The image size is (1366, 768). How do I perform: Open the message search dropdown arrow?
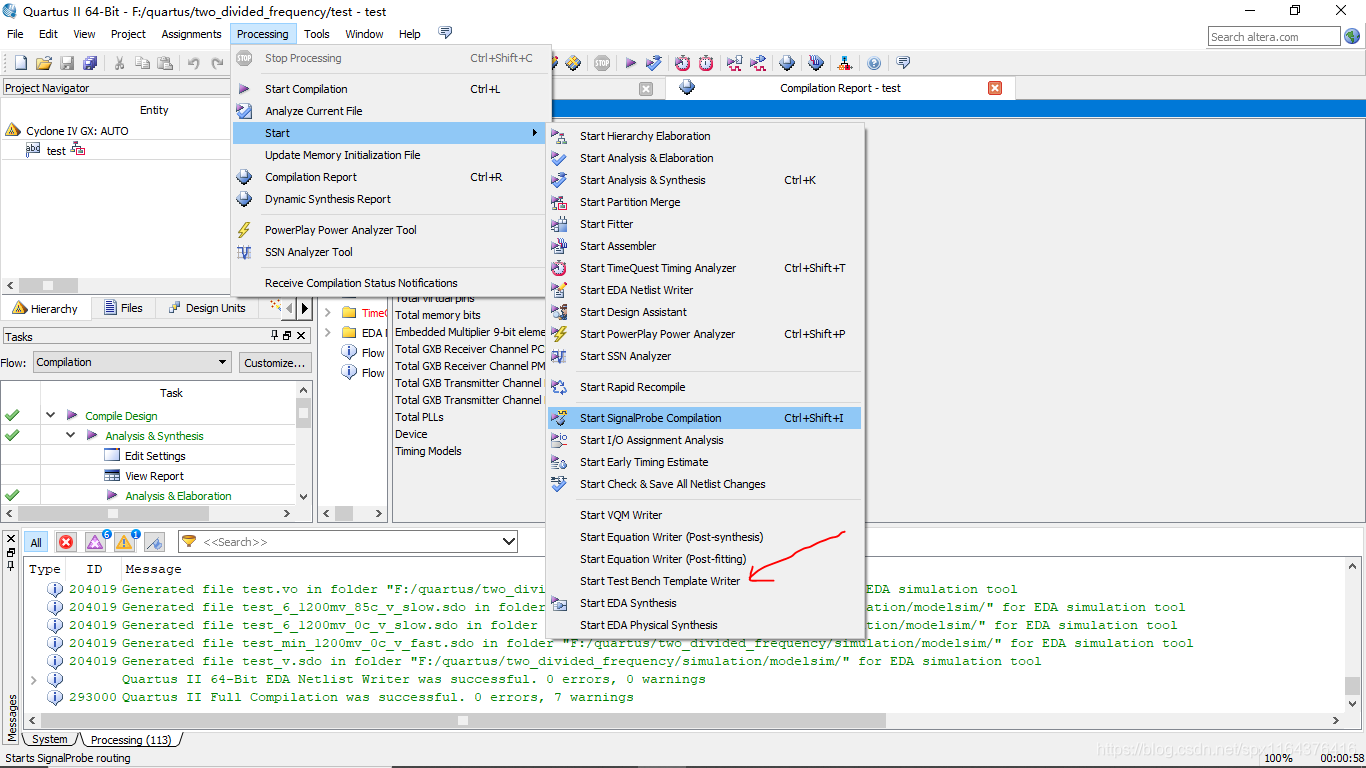508,541
